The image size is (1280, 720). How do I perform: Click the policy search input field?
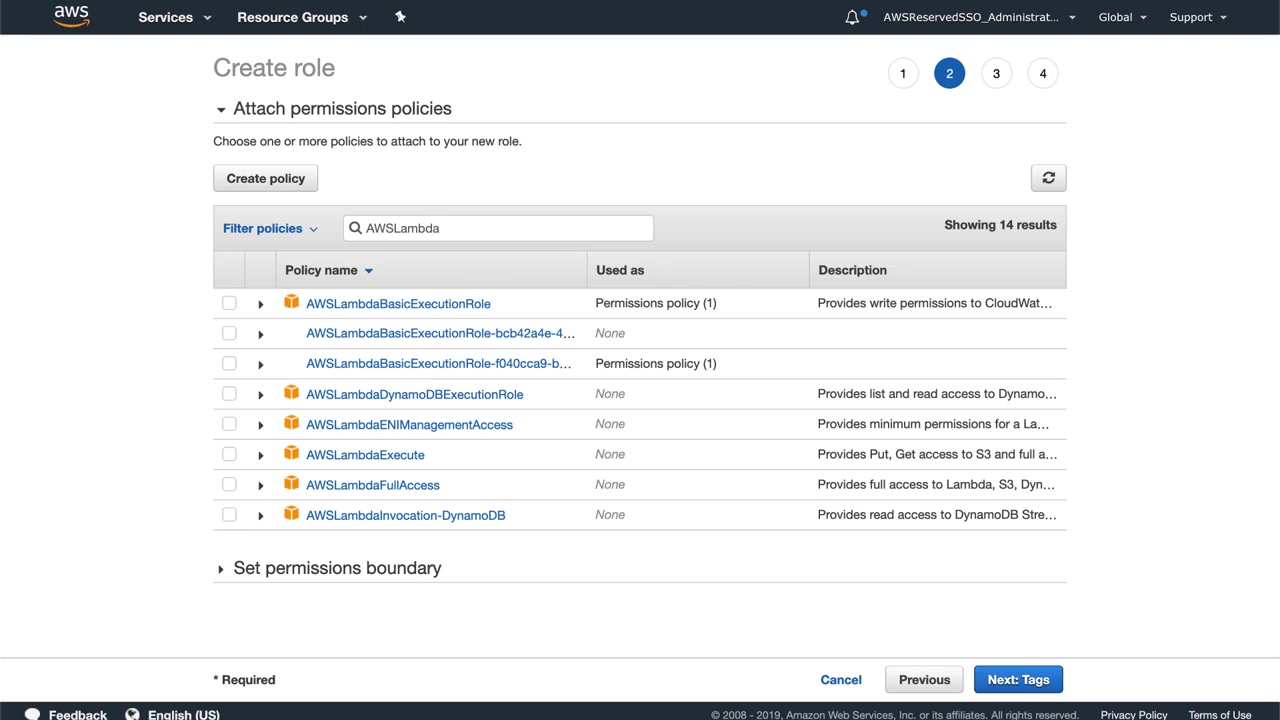pos(505,228)
